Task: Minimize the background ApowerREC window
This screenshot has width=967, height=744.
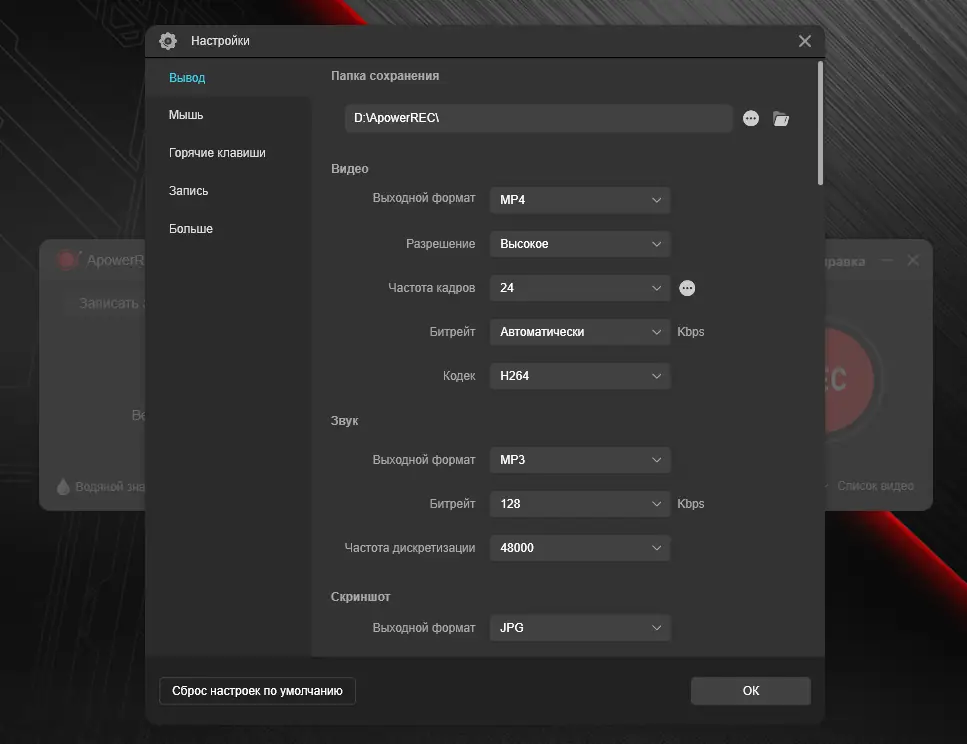Action: 887,261
